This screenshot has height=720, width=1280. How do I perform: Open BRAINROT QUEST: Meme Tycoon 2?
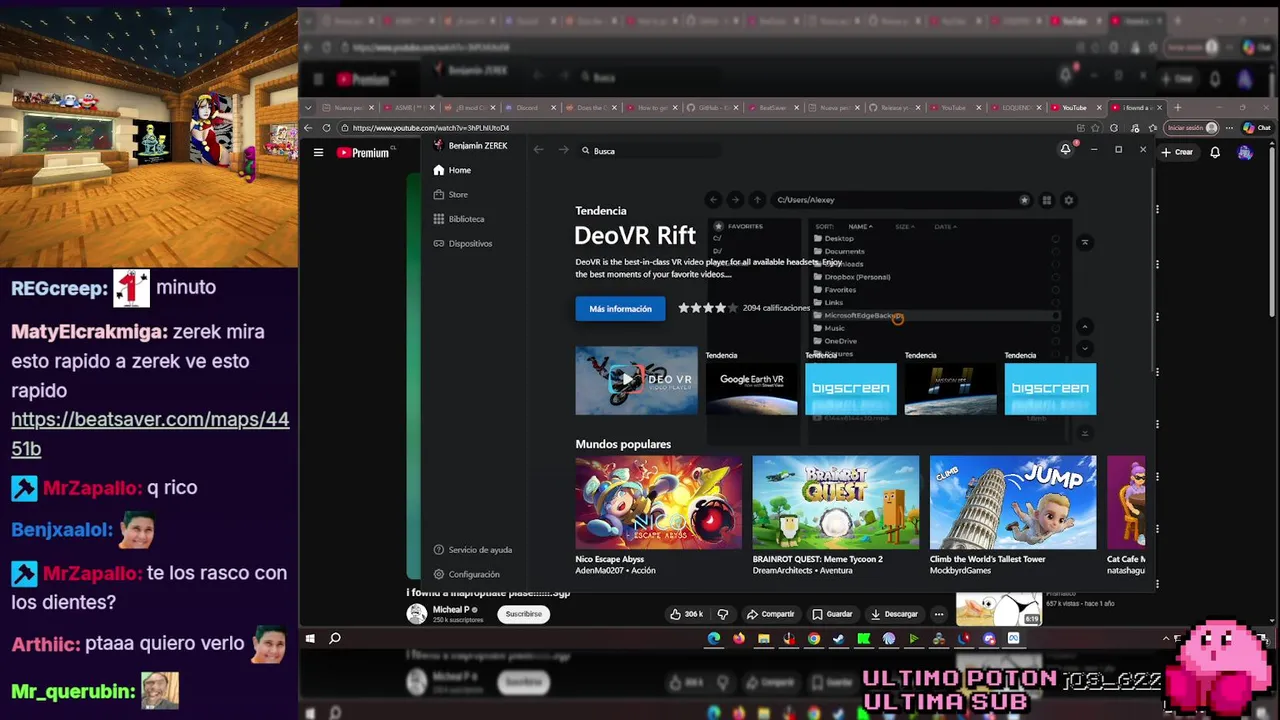coord(835,502)
